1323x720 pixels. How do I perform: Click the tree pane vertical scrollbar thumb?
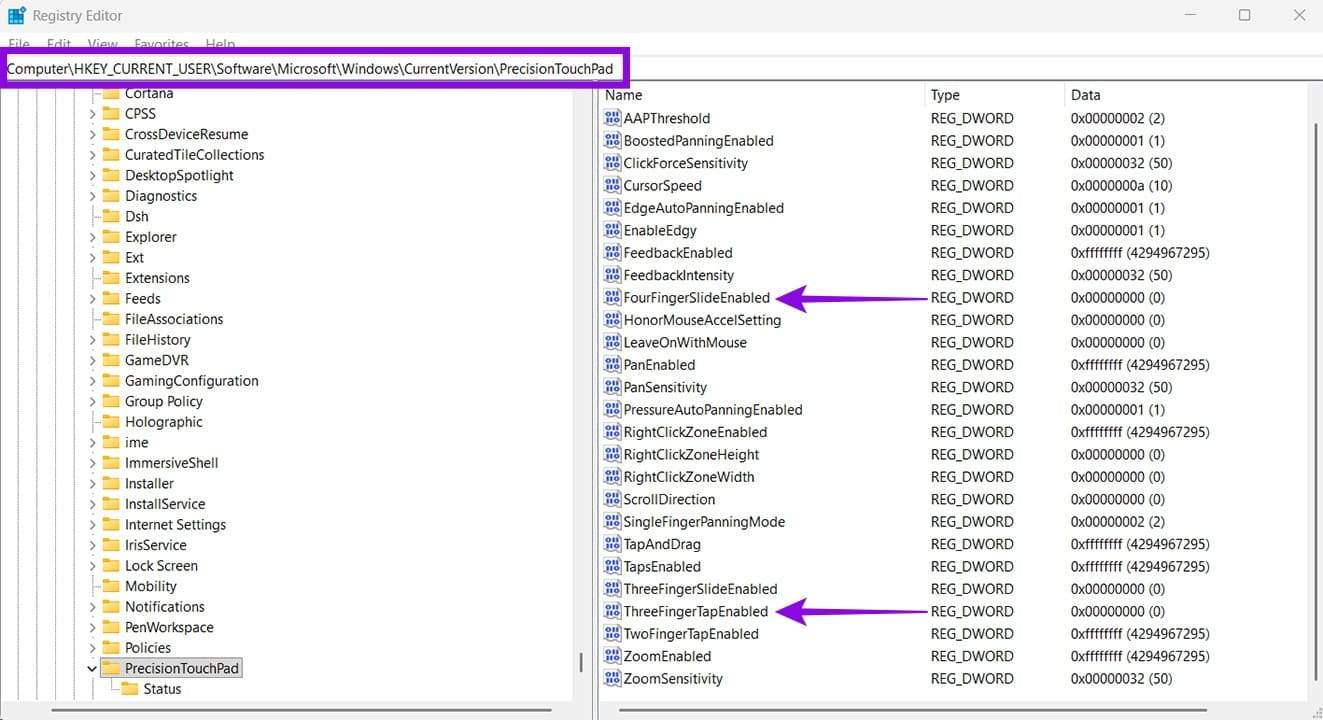point(581,664)
